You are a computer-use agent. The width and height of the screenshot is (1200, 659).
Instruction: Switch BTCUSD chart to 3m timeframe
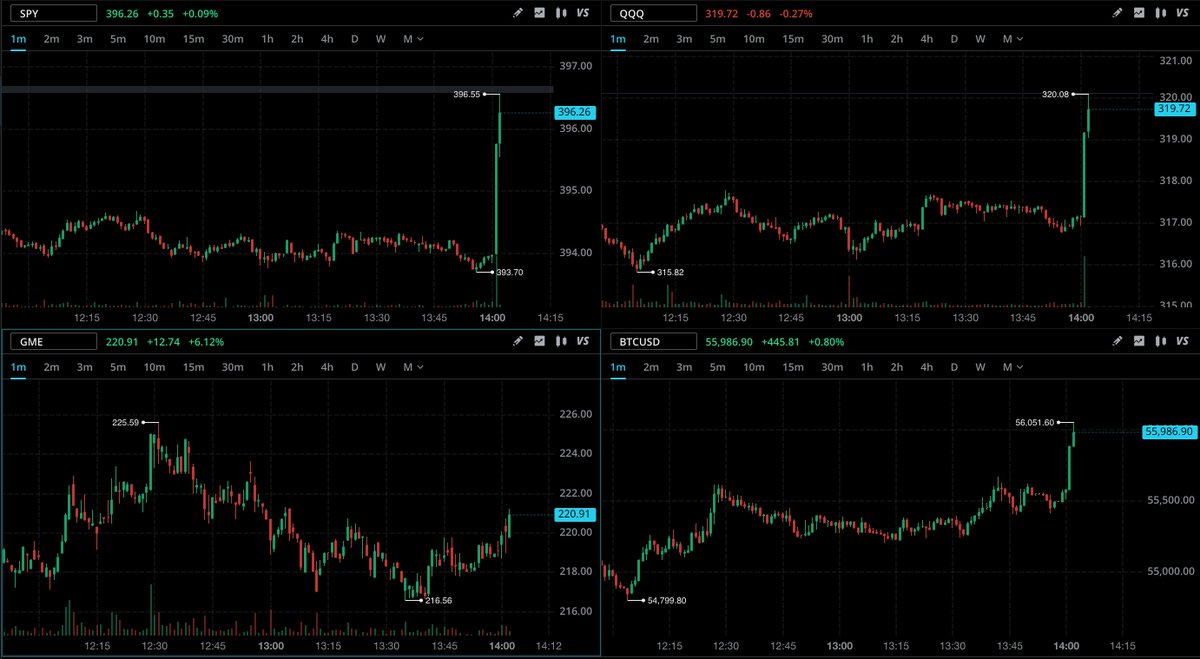click(684, 367)
